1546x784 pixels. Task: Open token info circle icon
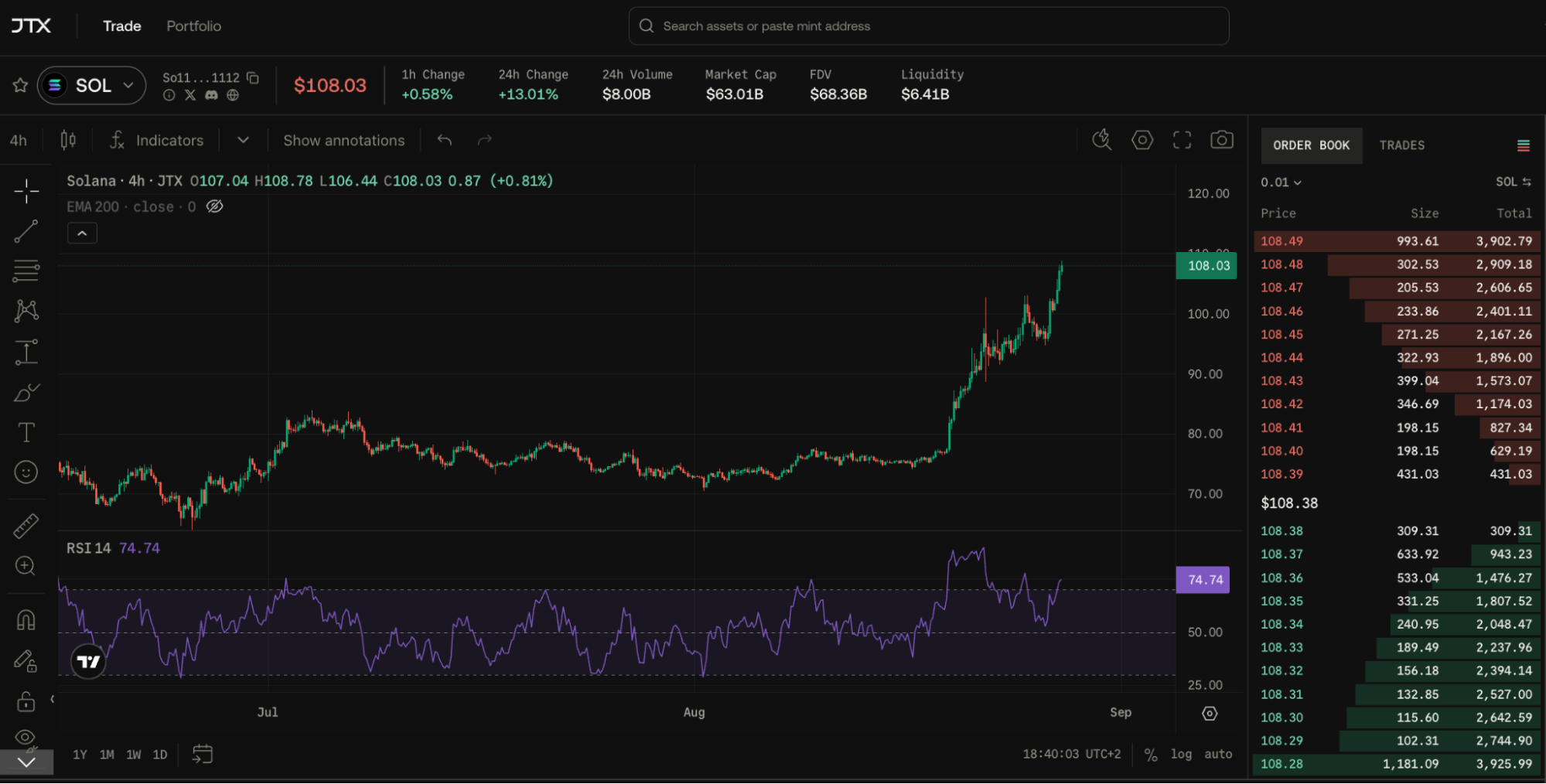pos(169,95)
